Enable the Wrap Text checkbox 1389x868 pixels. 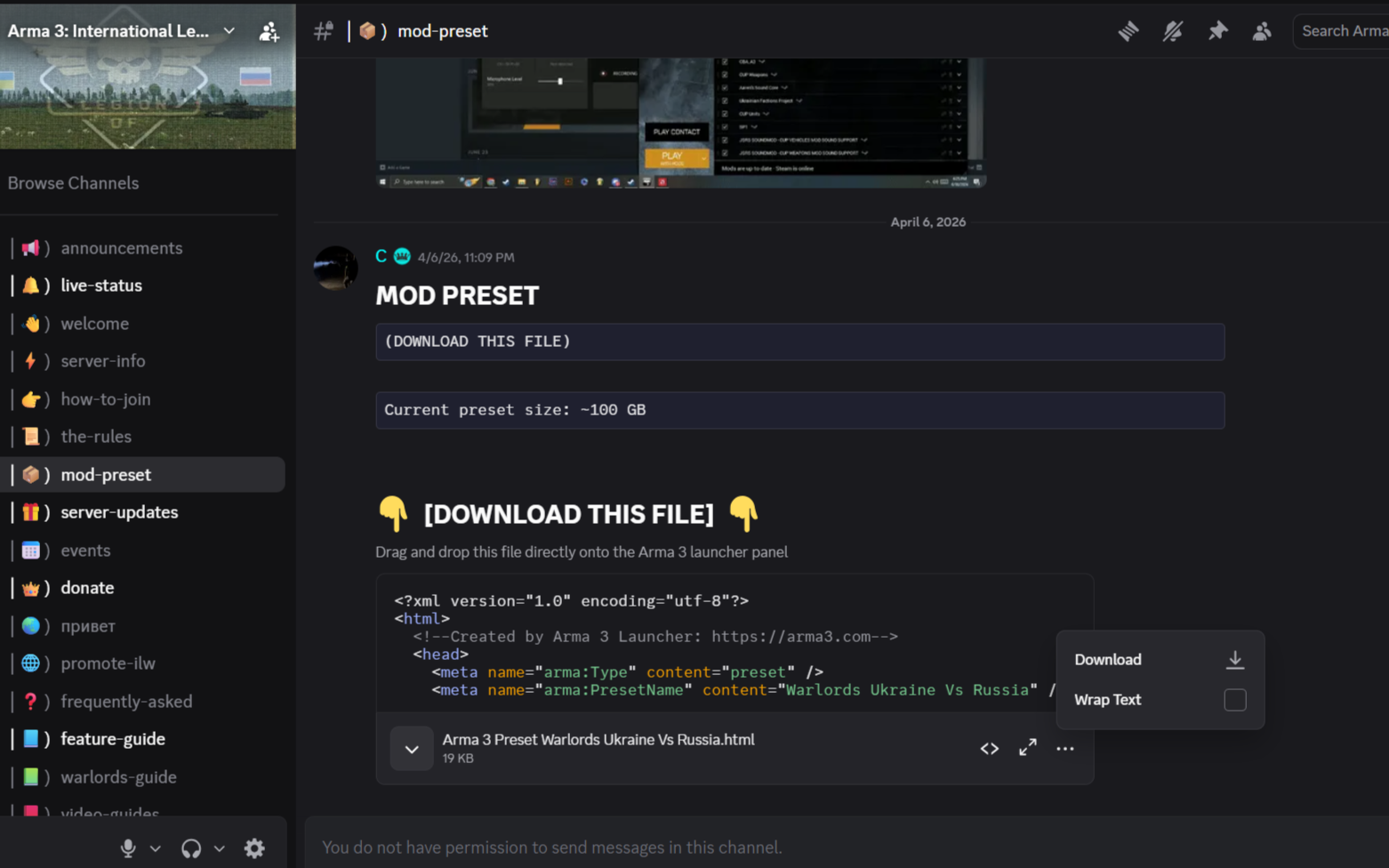1235,700
